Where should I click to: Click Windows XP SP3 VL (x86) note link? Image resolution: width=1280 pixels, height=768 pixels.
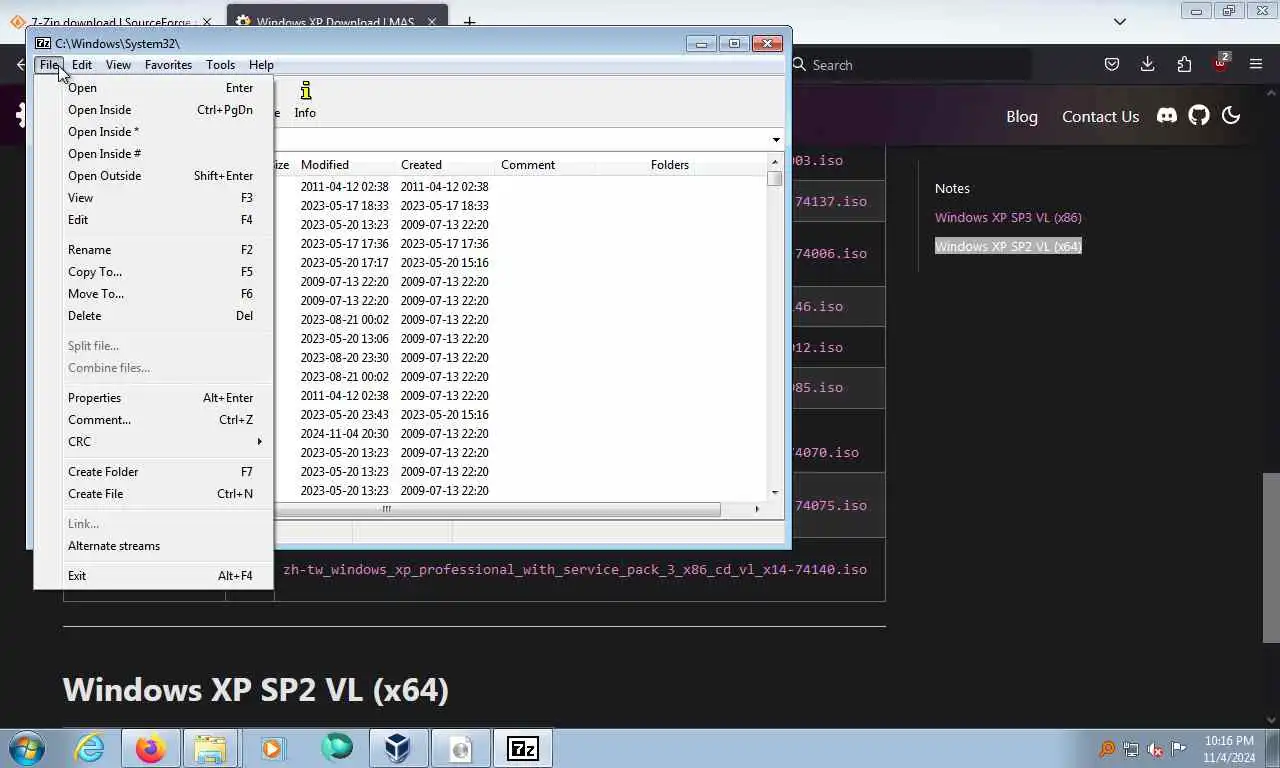tap(1008, 217)
